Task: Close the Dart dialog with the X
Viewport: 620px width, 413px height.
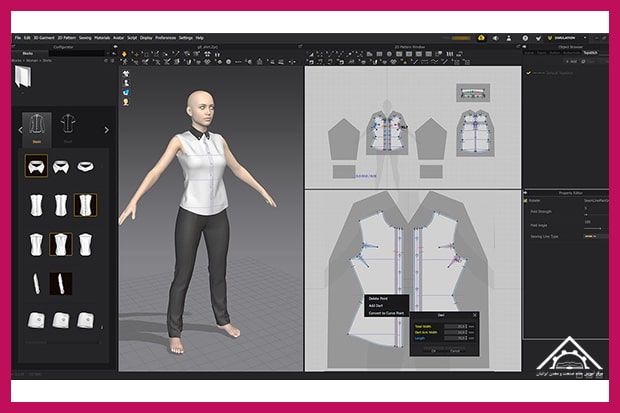Action: [475, 315]
